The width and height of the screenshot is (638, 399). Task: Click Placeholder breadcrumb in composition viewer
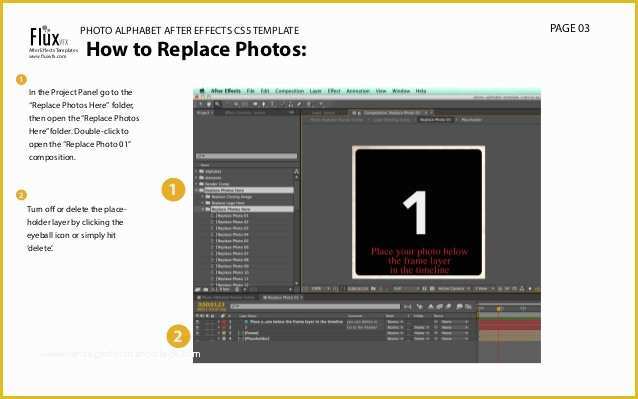(x=471, y=120)
